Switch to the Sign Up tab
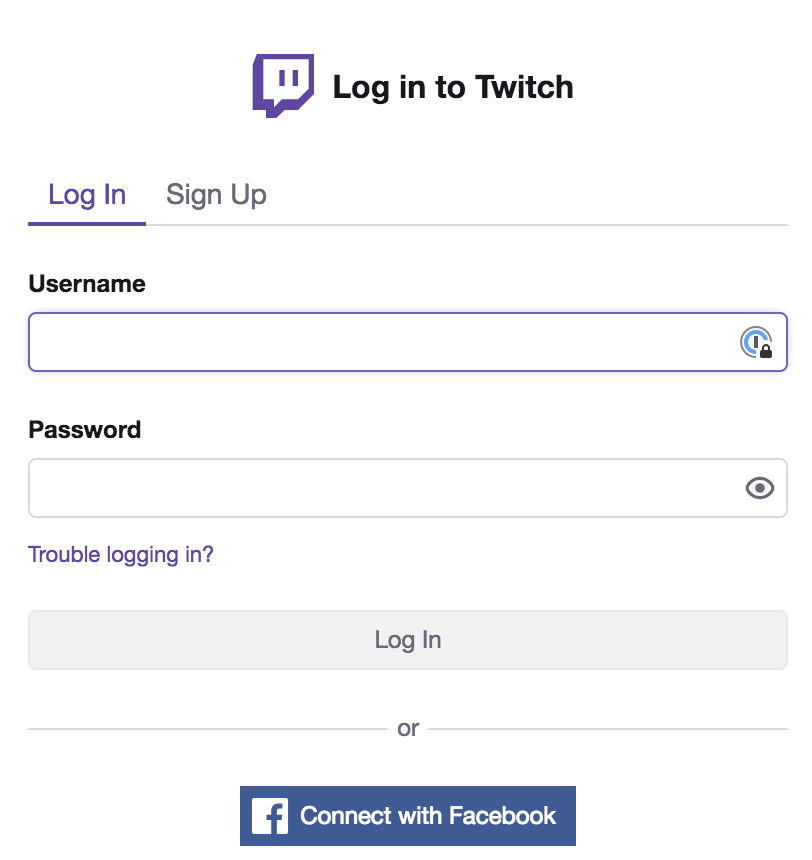The image size is (812, 860). 216,195
